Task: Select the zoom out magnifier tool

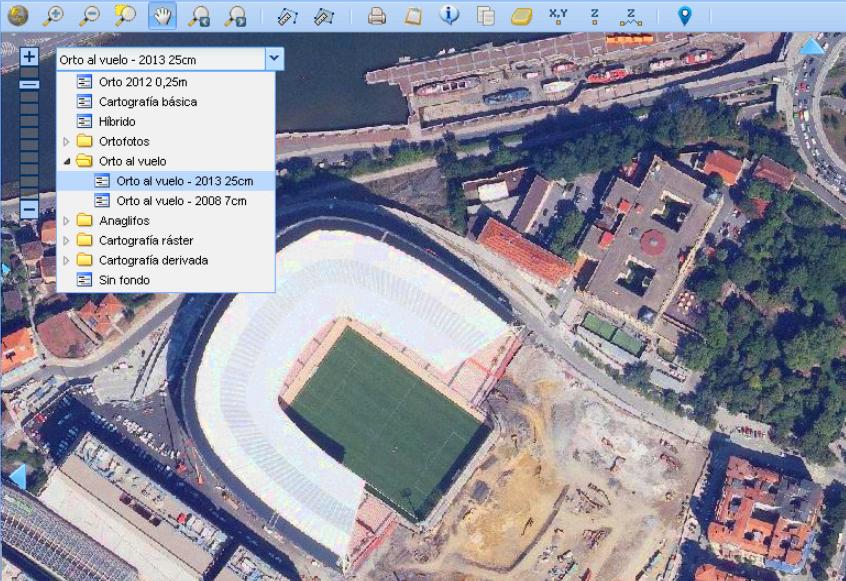Action: coord(89,15)
